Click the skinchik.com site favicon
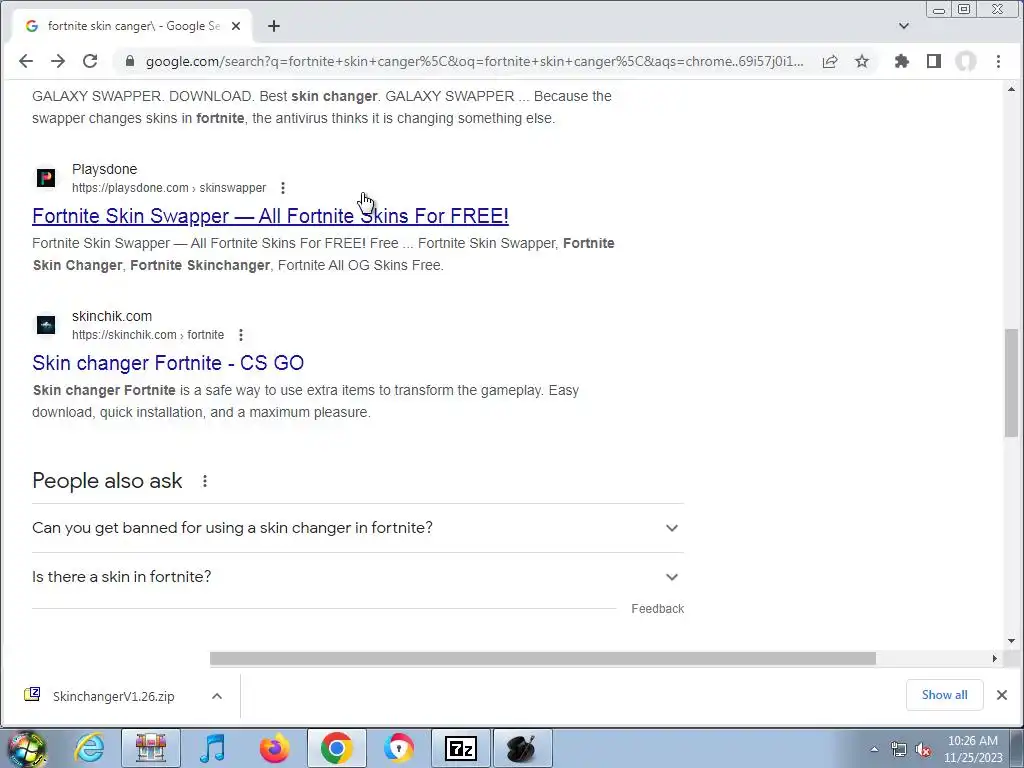The width and height of the screenshot is (1024, 768). point(46,325)
